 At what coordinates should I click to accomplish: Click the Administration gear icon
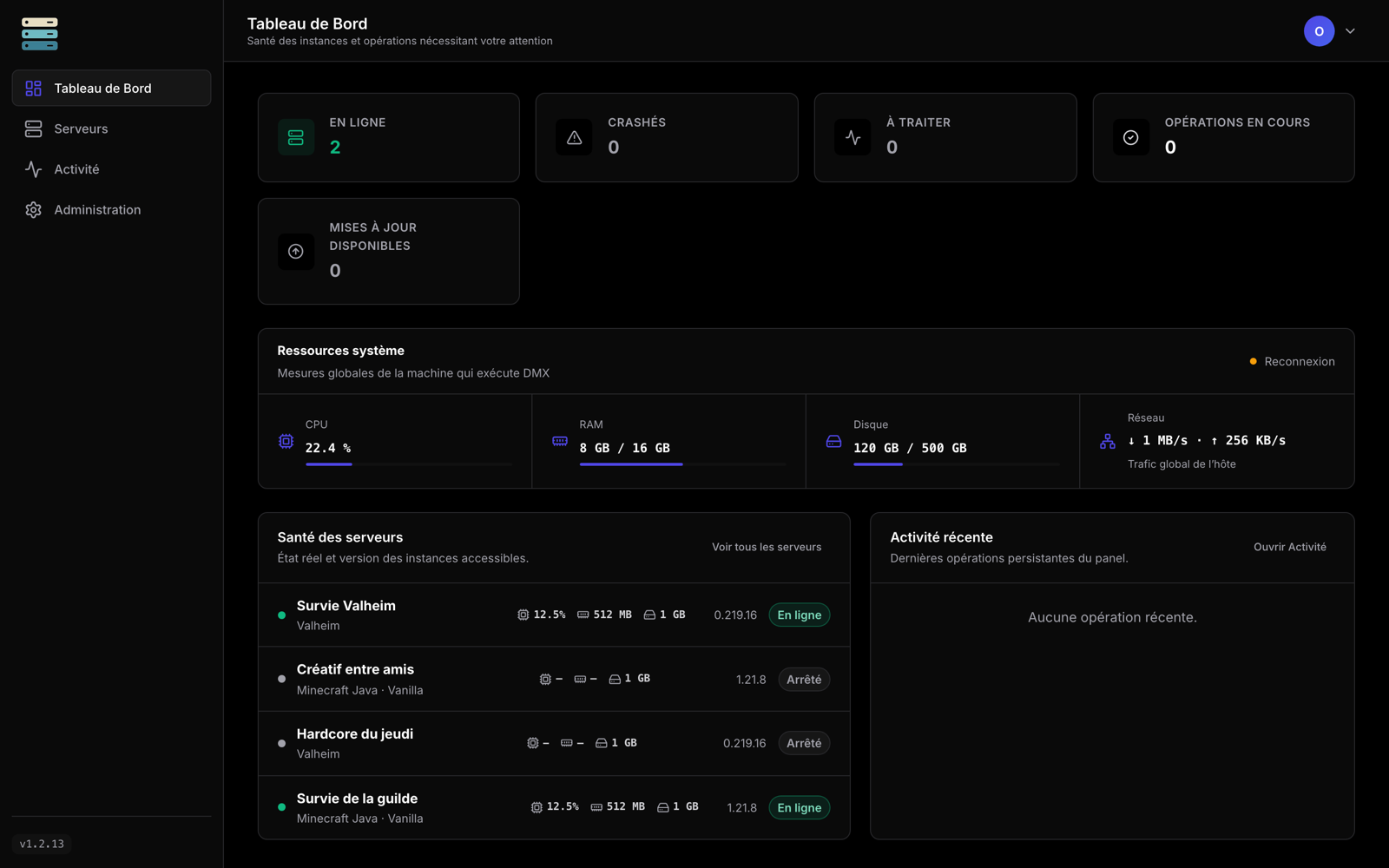[33, 210]
